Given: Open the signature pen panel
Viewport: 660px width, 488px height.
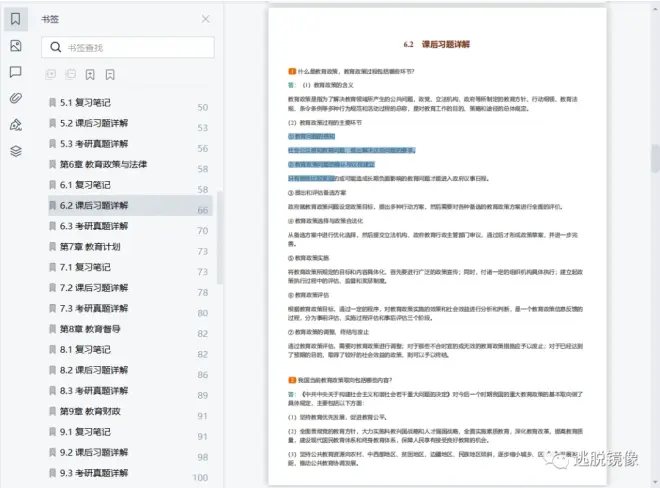Looking at the screenshot, I should 15,124.
